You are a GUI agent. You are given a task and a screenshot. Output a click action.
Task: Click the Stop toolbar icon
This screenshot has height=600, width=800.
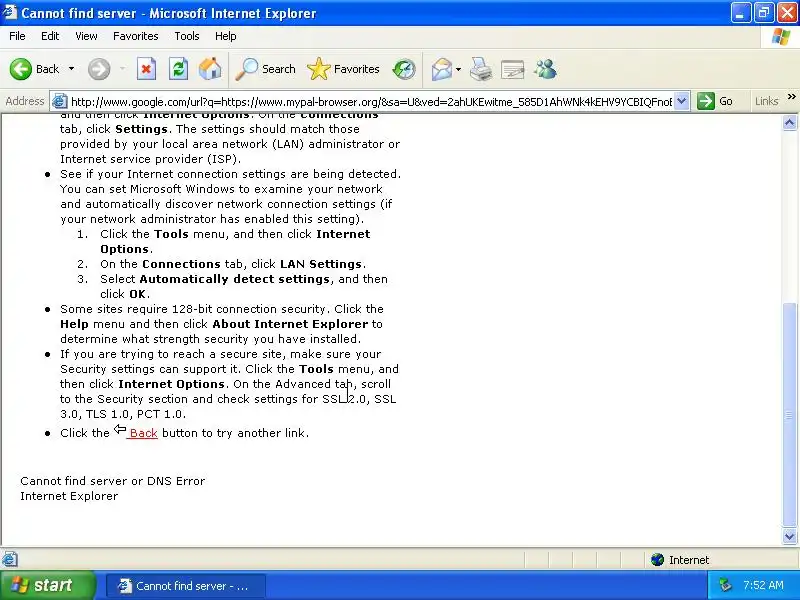coord(146,69)
